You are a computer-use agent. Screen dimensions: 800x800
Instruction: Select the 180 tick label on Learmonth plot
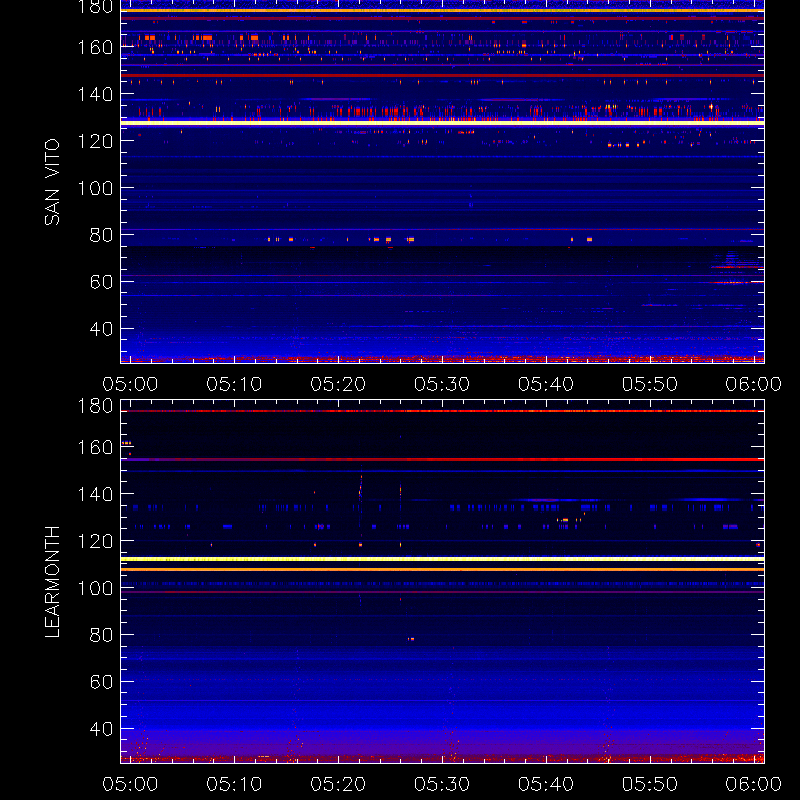click(95, 406)
